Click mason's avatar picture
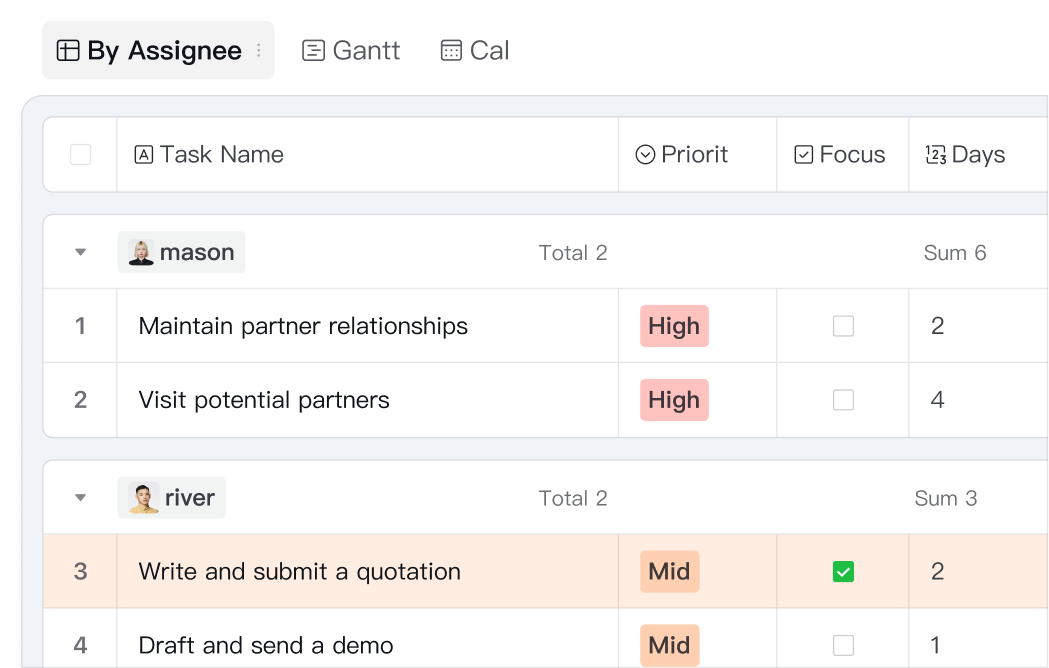The image size is (1049, 668). tap(141, 253)
